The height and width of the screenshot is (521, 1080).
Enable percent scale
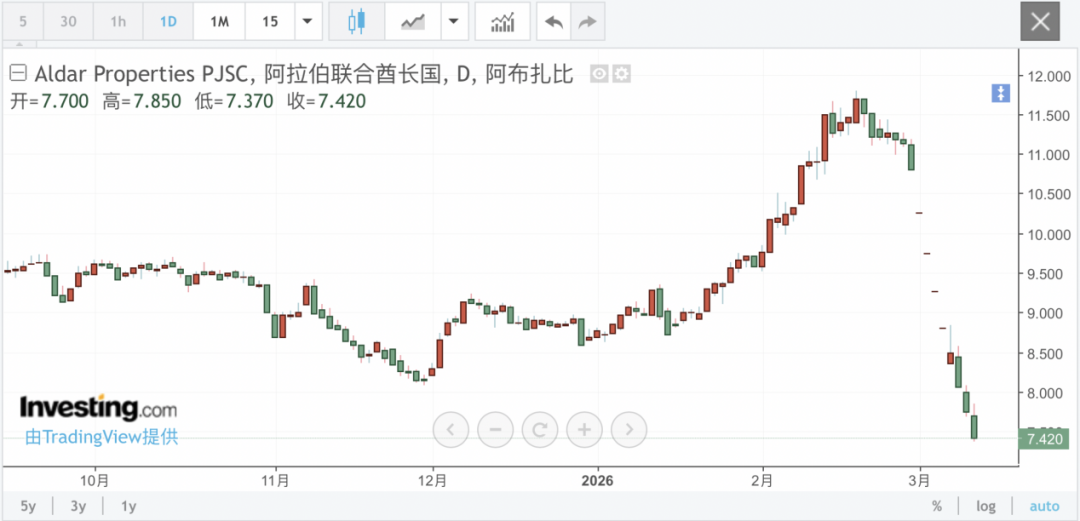pos(937,506)
